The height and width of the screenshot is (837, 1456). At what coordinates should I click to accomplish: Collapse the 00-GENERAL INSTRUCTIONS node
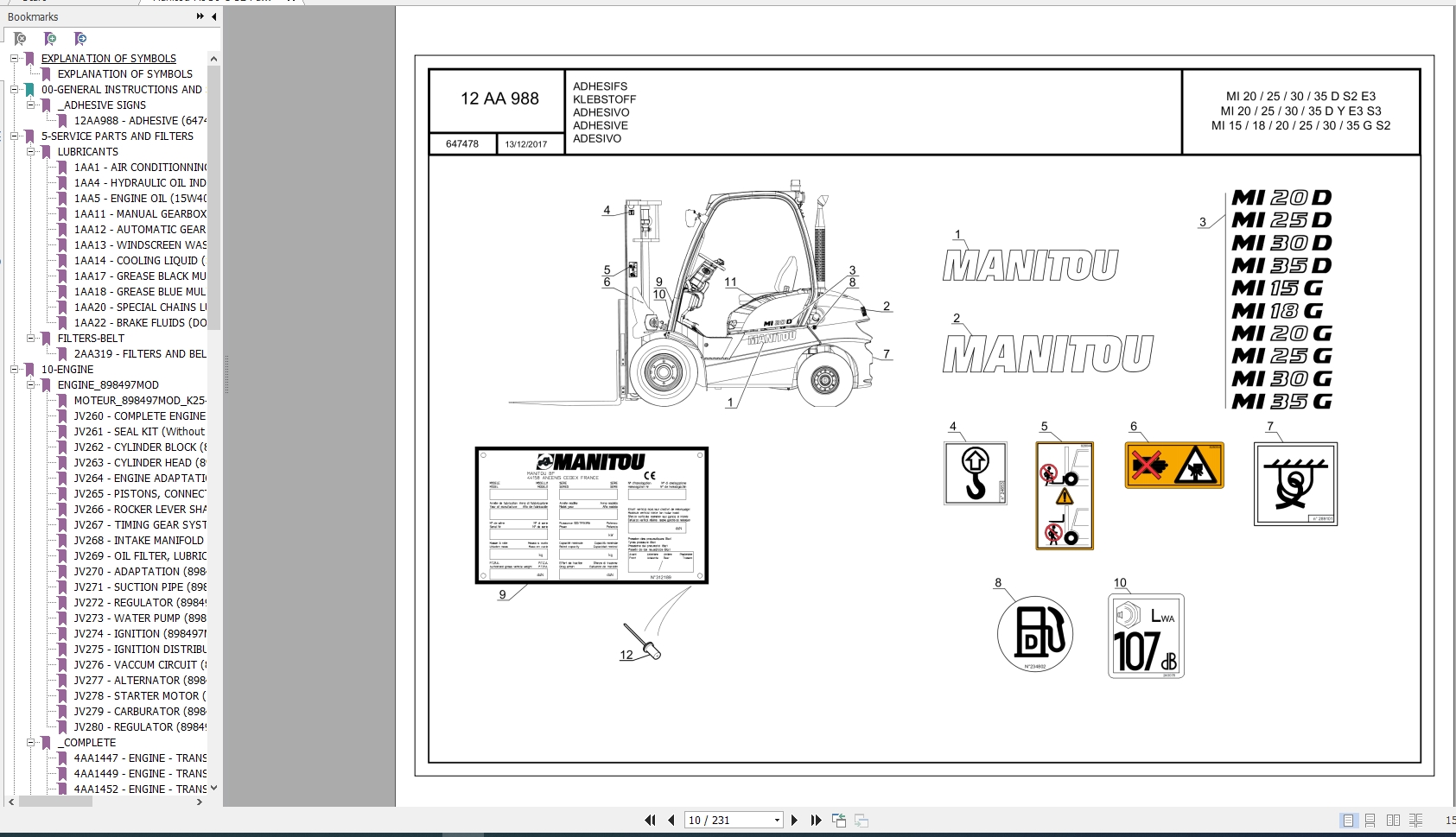pyautogui.click(x=14, y=90)
